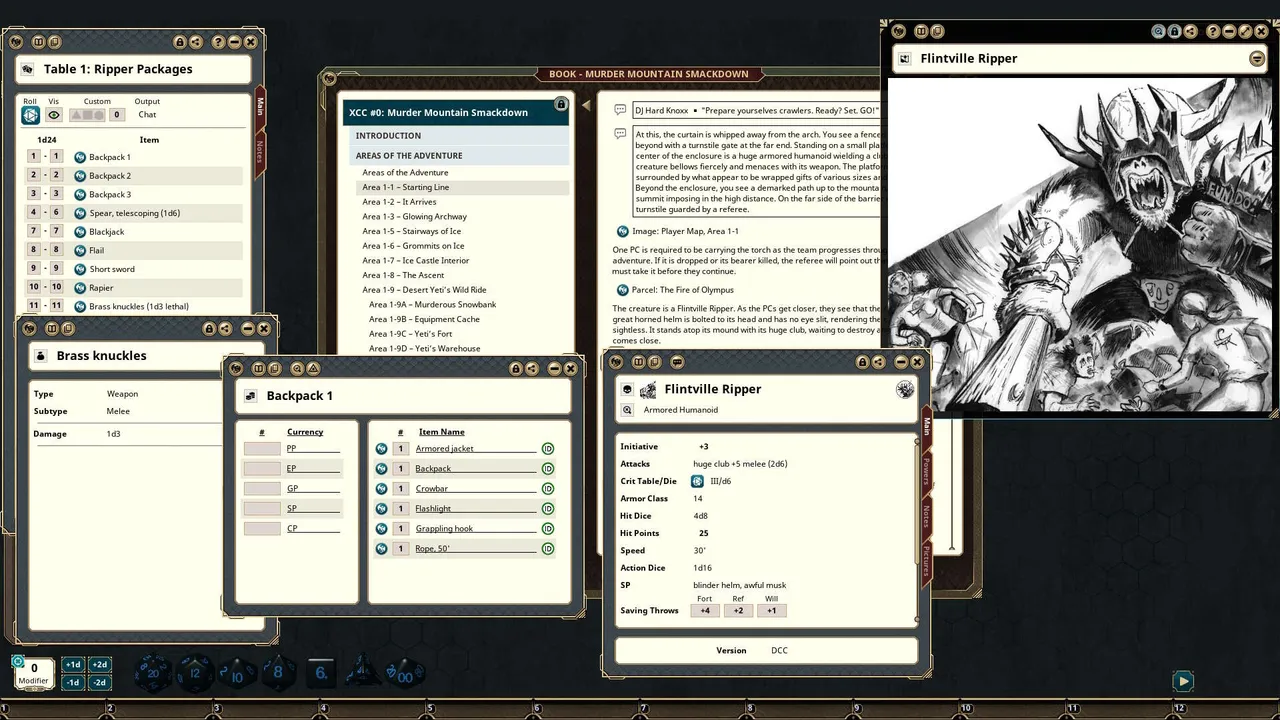Click the Custom dice shapes field
Image resolution: width=1280 pixels, height=720 pixels.
click(87, 115)
